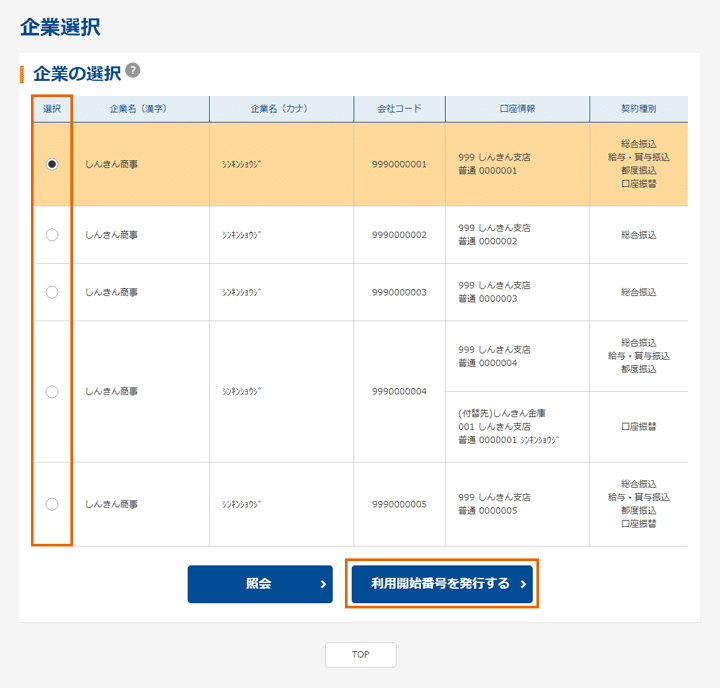This screenshot has height=688, width=720.
Task: Click the 選択 column header
Action: pos(52,109)
